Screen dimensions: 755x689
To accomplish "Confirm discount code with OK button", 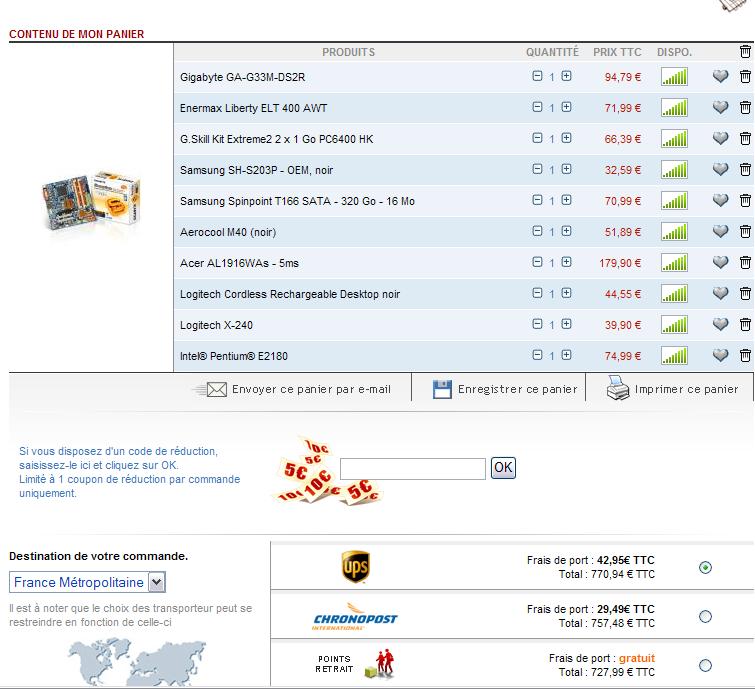I will pos(503,468).
